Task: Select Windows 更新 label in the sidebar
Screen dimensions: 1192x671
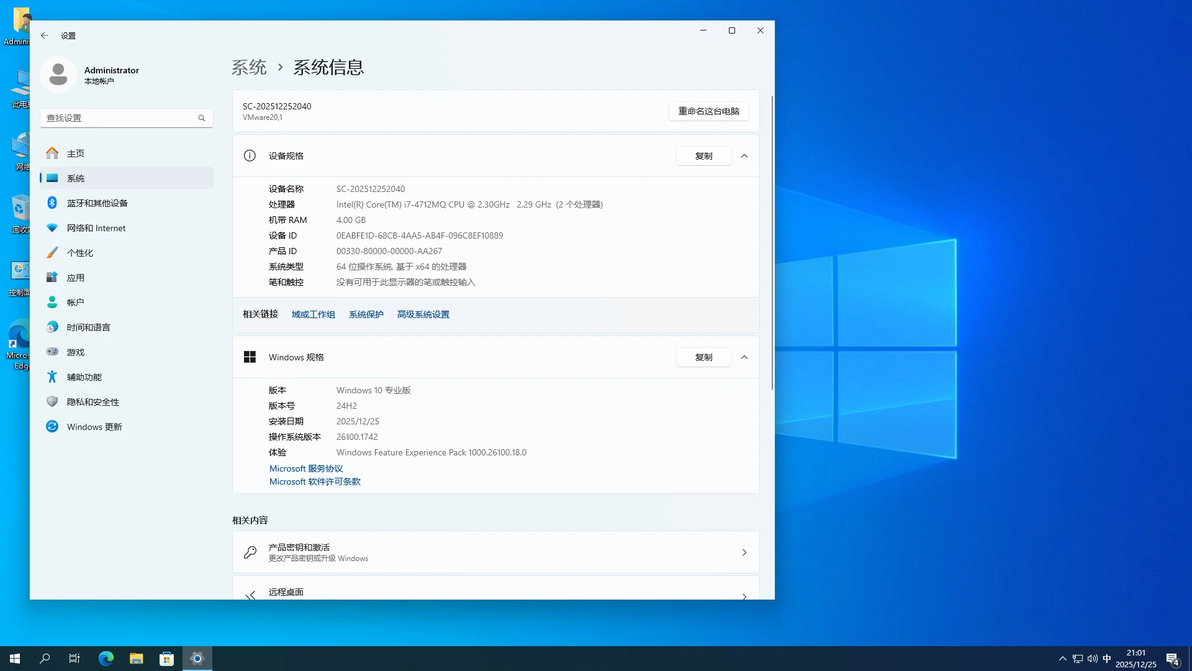Action: point(94,426)
